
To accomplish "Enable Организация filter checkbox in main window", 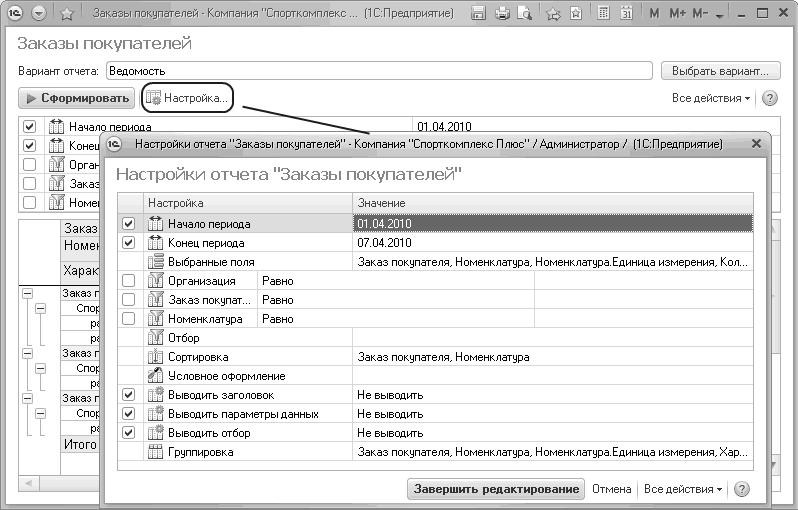I will [30, 164].
